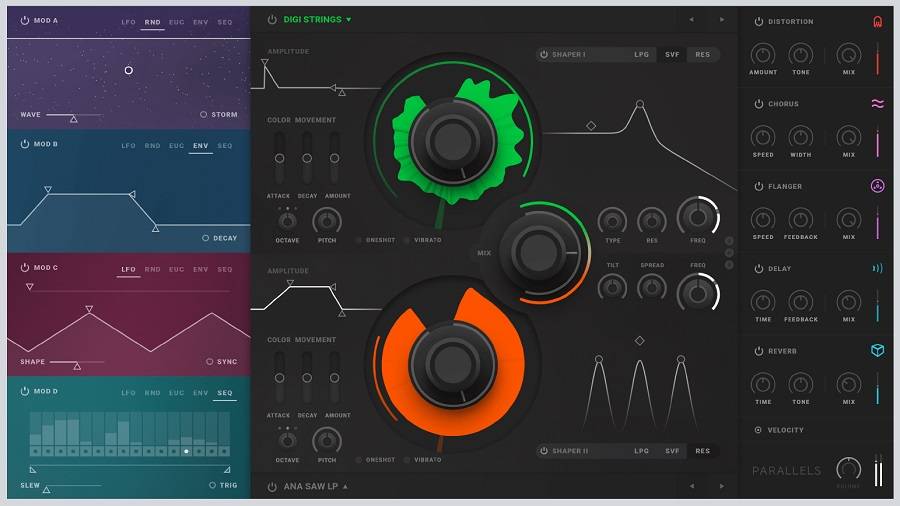Image resolution: width=900 pixels, height=506 pixels.
Task: Toggle Shaper I power icon
Action: click(545, 54)
